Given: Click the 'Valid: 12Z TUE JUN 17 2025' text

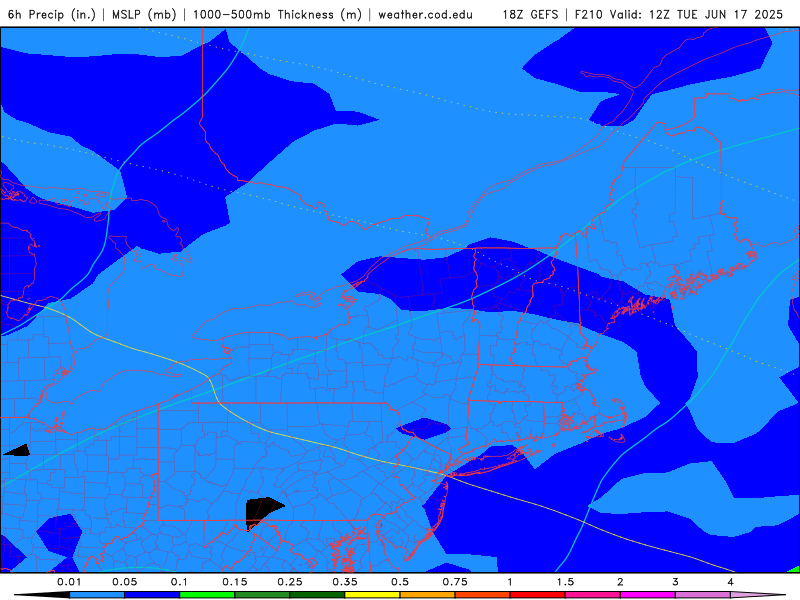Looking at the screenshot, I should pos(697,14).
